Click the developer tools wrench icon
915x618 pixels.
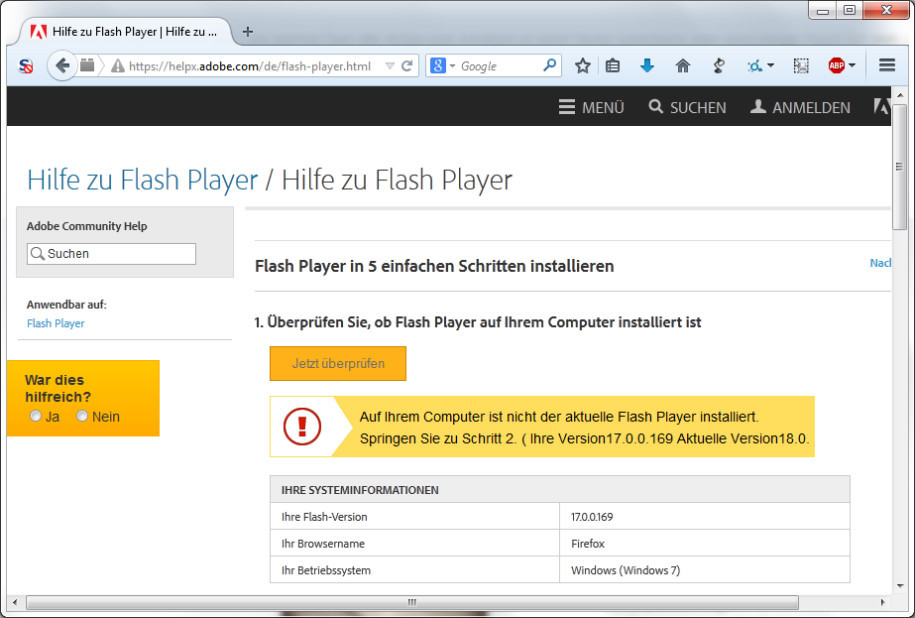pos(719,65)
